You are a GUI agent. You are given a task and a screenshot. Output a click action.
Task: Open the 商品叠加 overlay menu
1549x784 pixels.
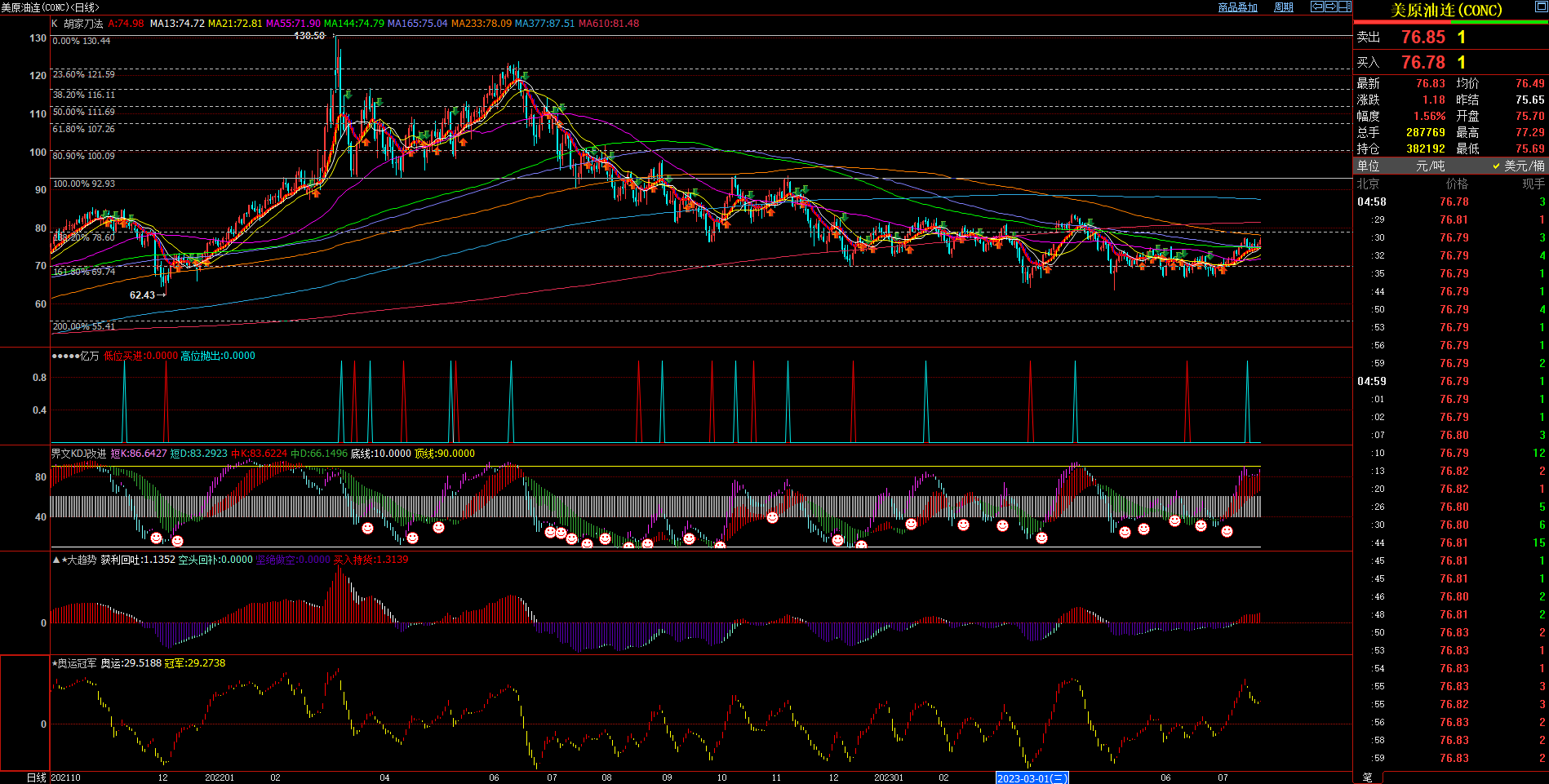1237,7
